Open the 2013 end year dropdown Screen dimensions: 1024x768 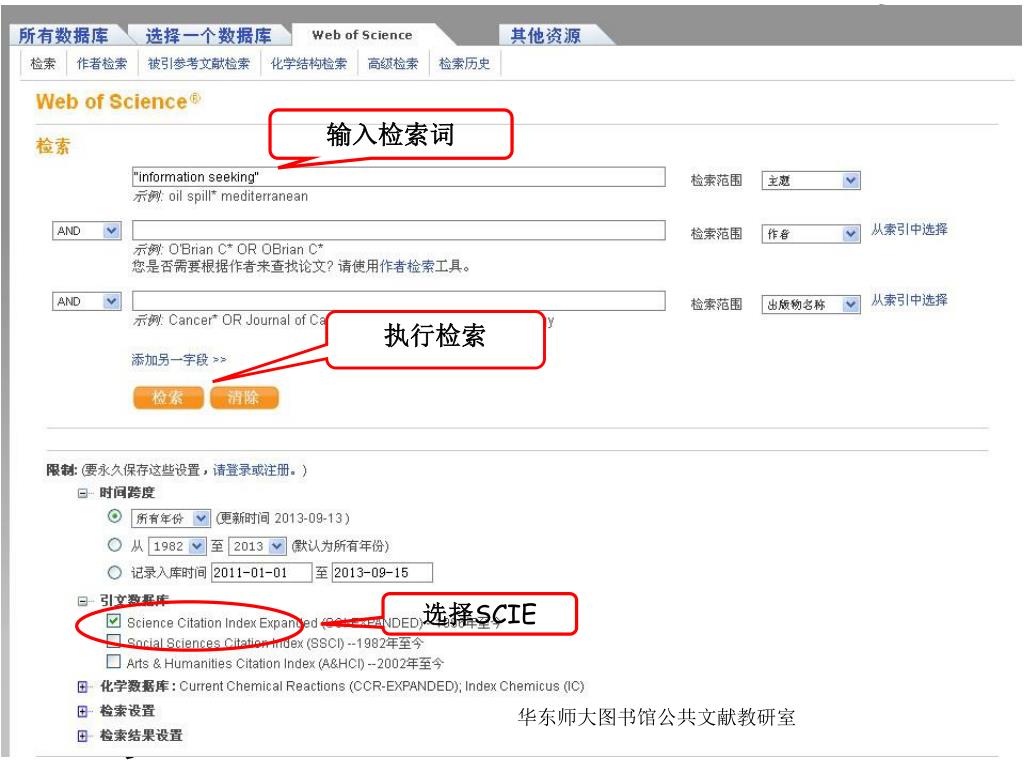(257, 546)
